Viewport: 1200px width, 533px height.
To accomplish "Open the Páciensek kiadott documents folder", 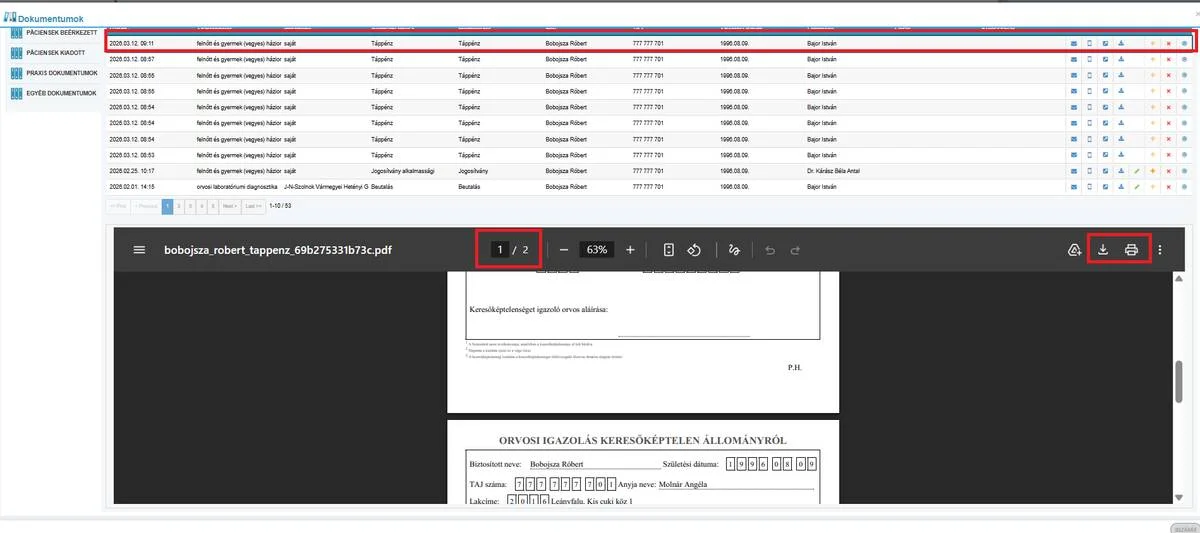I will click(54, 51).
